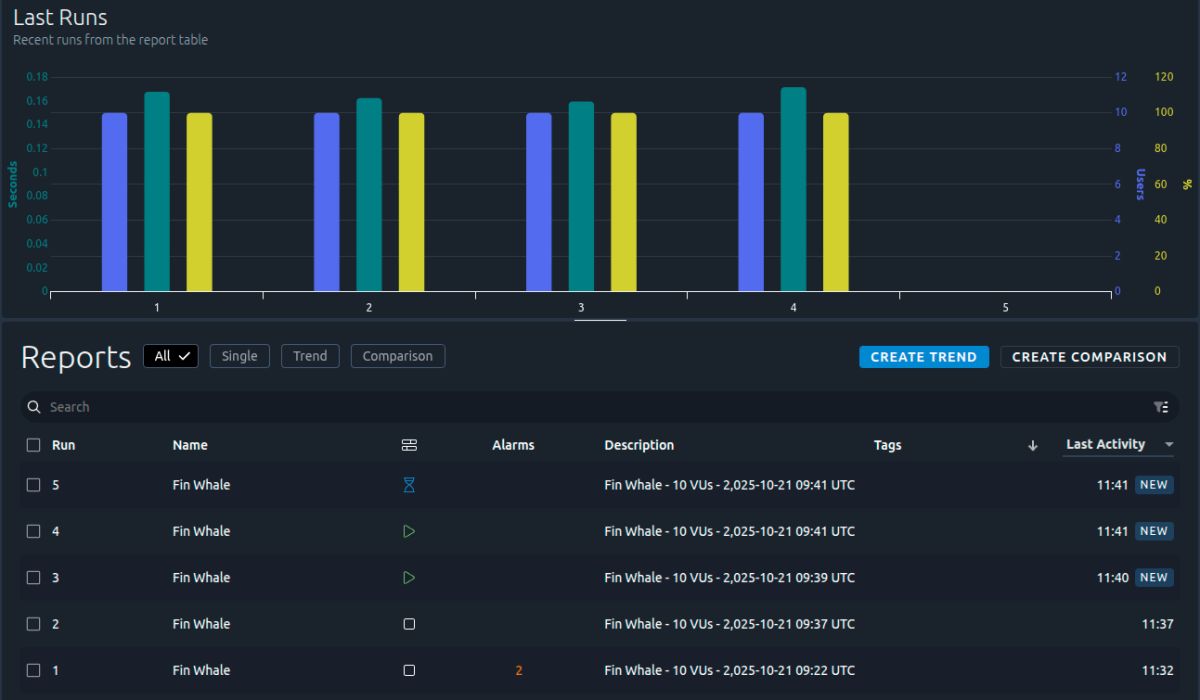Click the yellow percent bar for run 3

point(623,202)
